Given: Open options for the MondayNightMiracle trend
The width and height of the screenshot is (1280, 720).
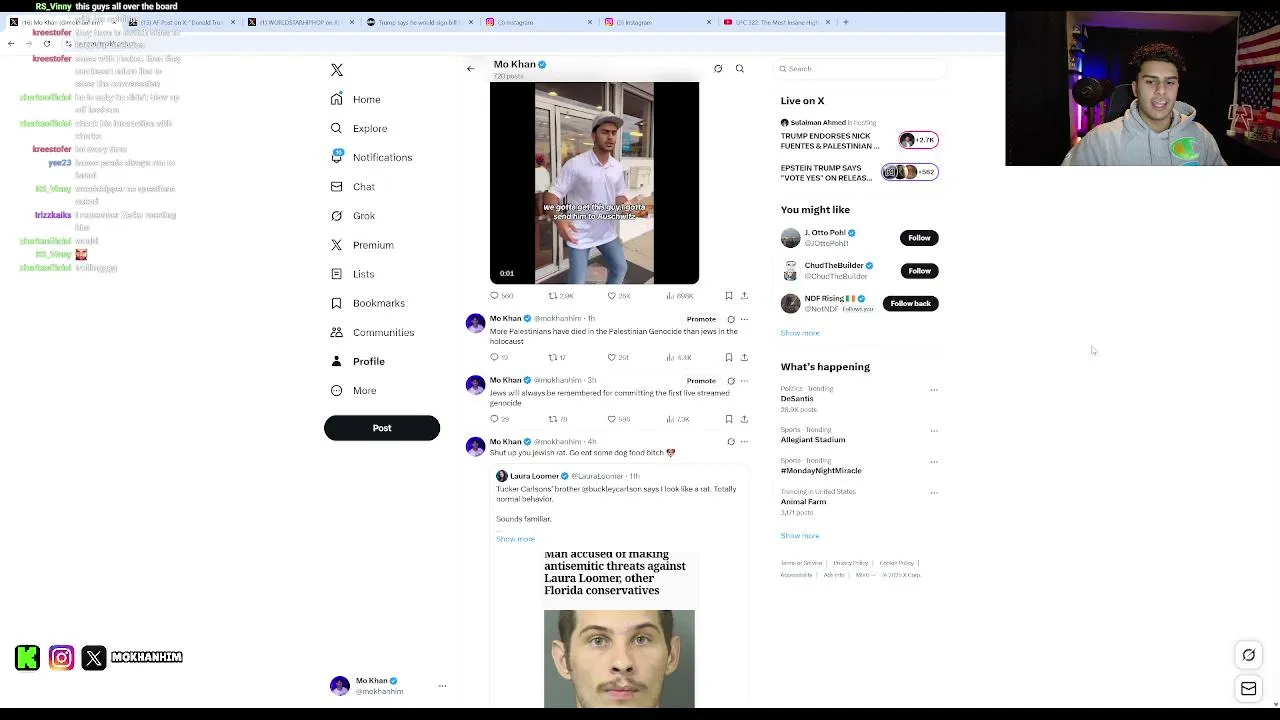Looking at the screenshot, I should click(934, 462).
